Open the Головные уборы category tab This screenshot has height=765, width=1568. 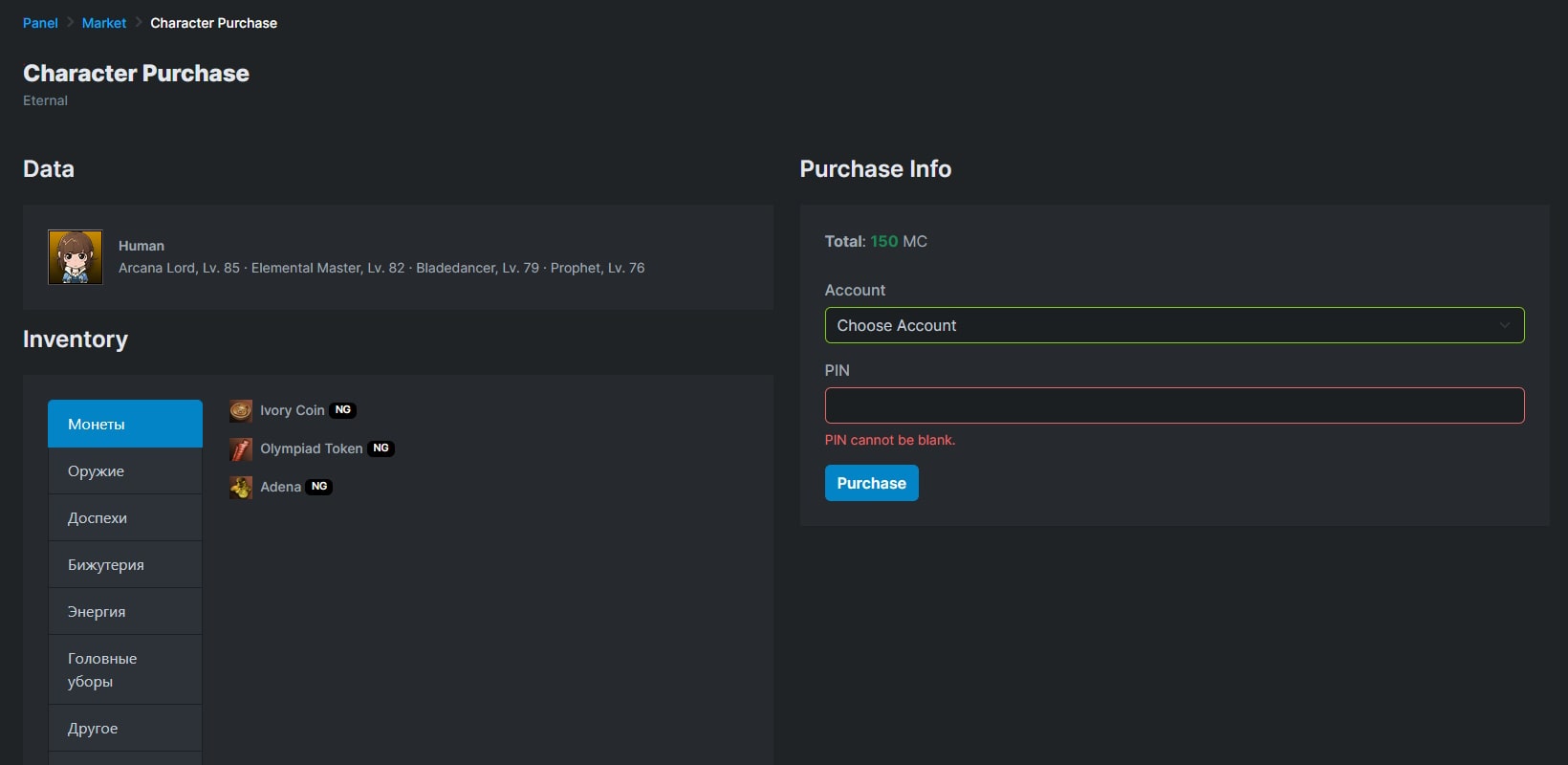pos(125,670)
